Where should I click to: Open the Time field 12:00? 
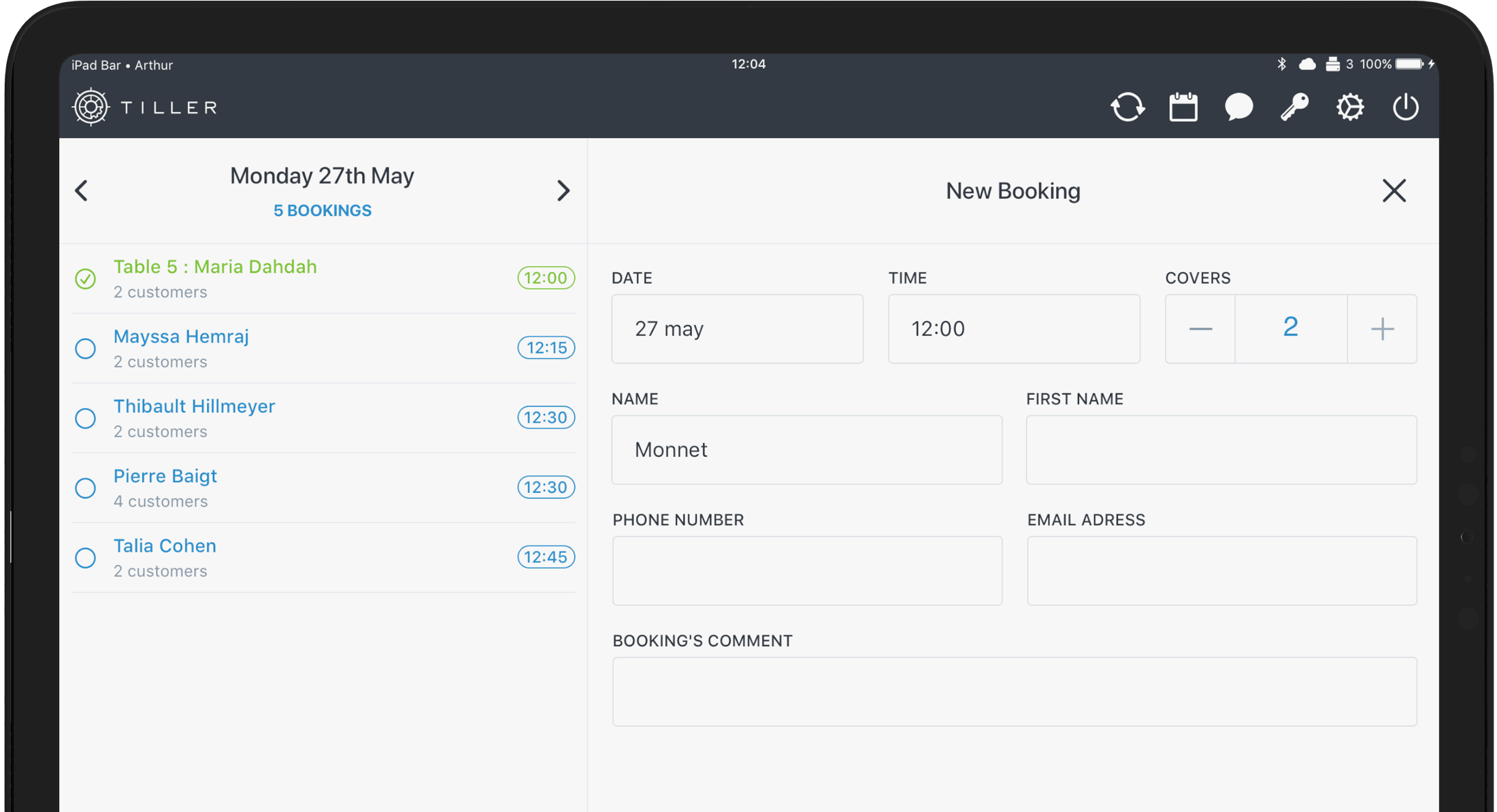tap(1014, 329)
